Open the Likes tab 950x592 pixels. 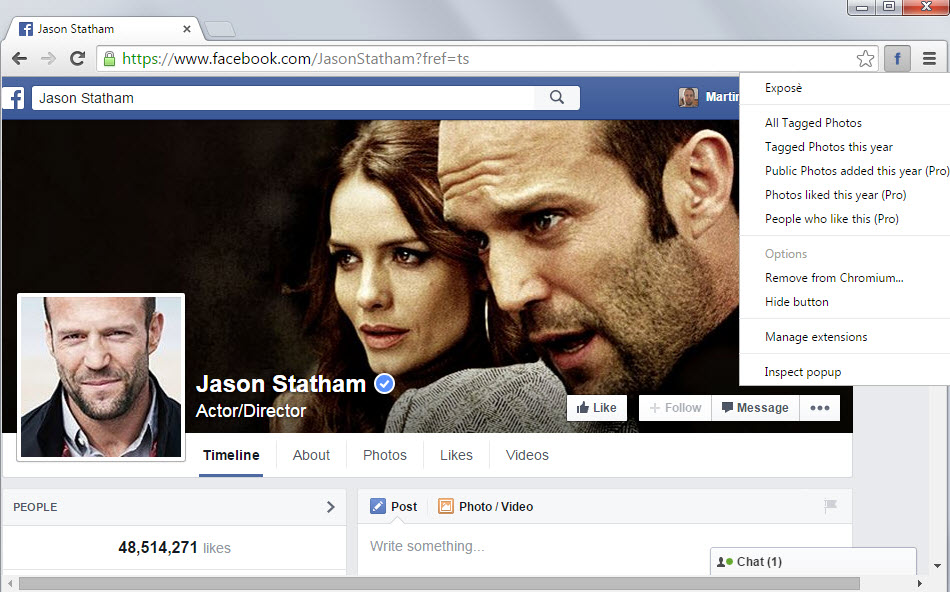[456, 455]
